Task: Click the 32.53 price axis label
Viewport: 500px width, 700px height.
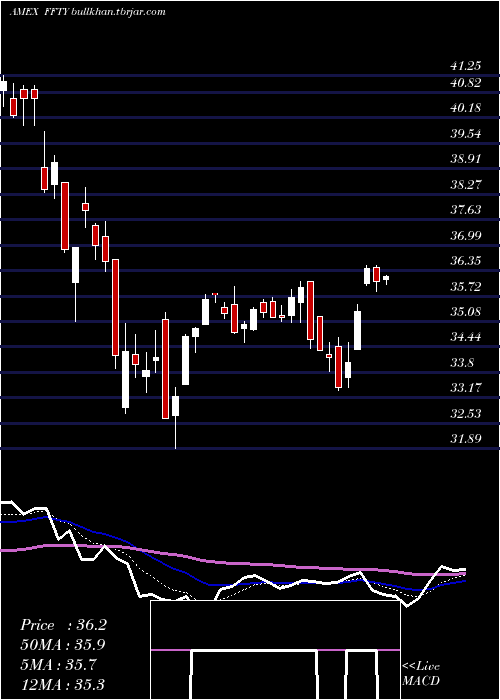Action: pyautogui.click(x=465, y=413)
